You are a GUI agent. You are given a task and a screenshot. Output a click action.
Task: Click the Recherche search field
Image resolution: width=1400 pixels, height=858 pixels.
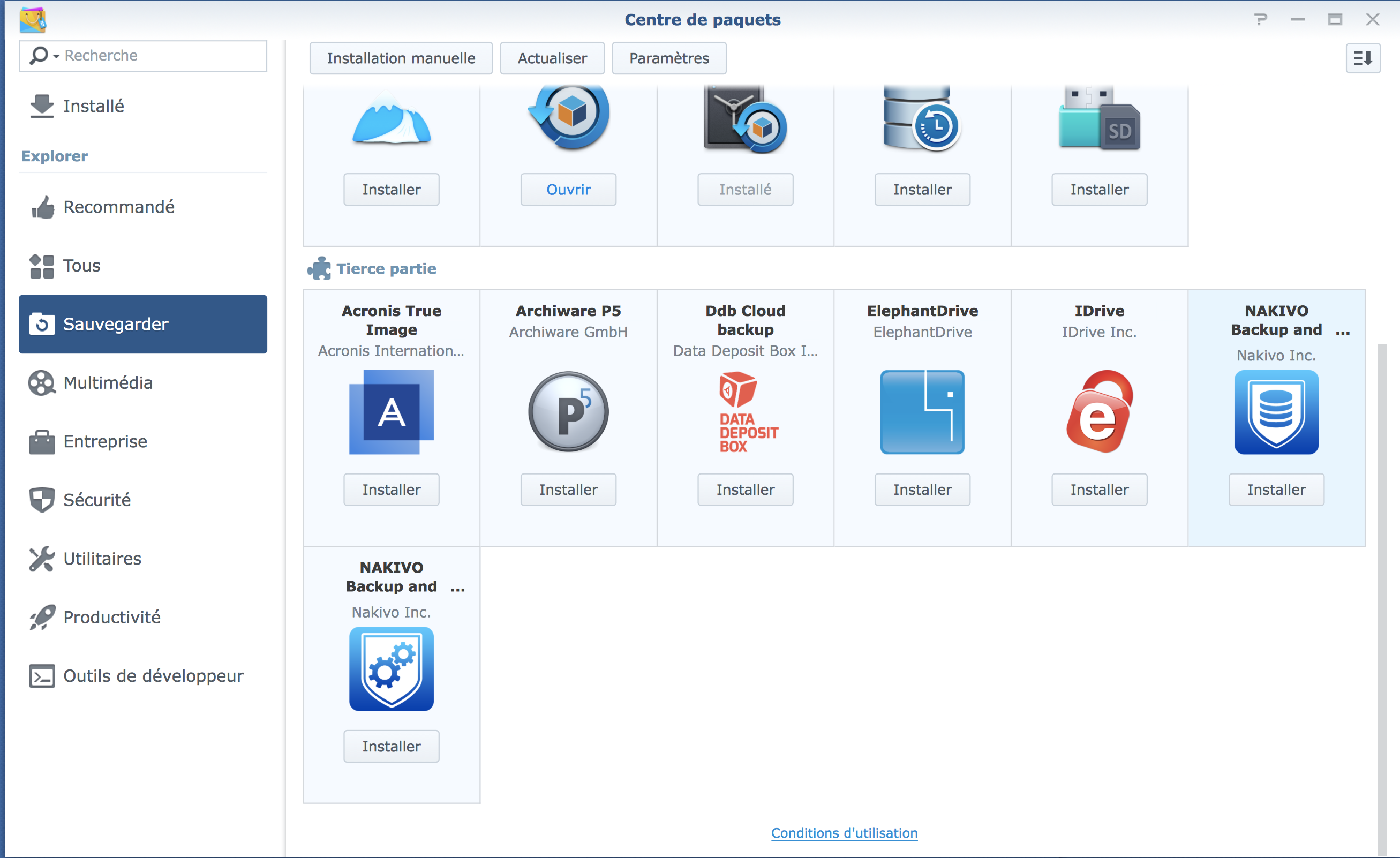[x=142, y=56]
